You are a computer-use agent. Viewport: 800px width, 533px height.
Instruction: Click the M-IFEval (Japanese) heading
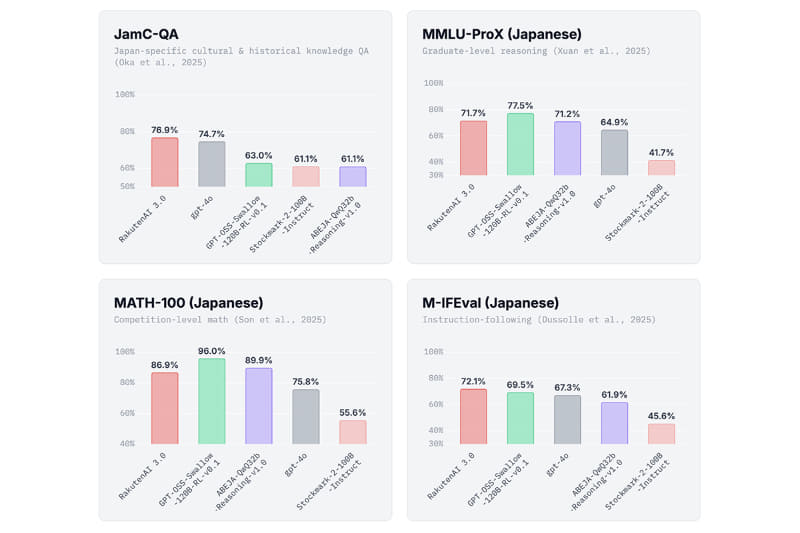[490, 303]
